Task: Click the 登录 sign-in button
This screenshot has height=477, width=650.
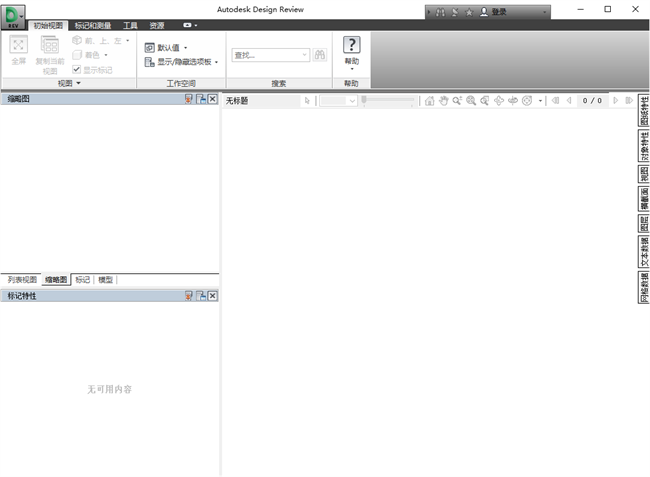Action: tap(494, 12)
